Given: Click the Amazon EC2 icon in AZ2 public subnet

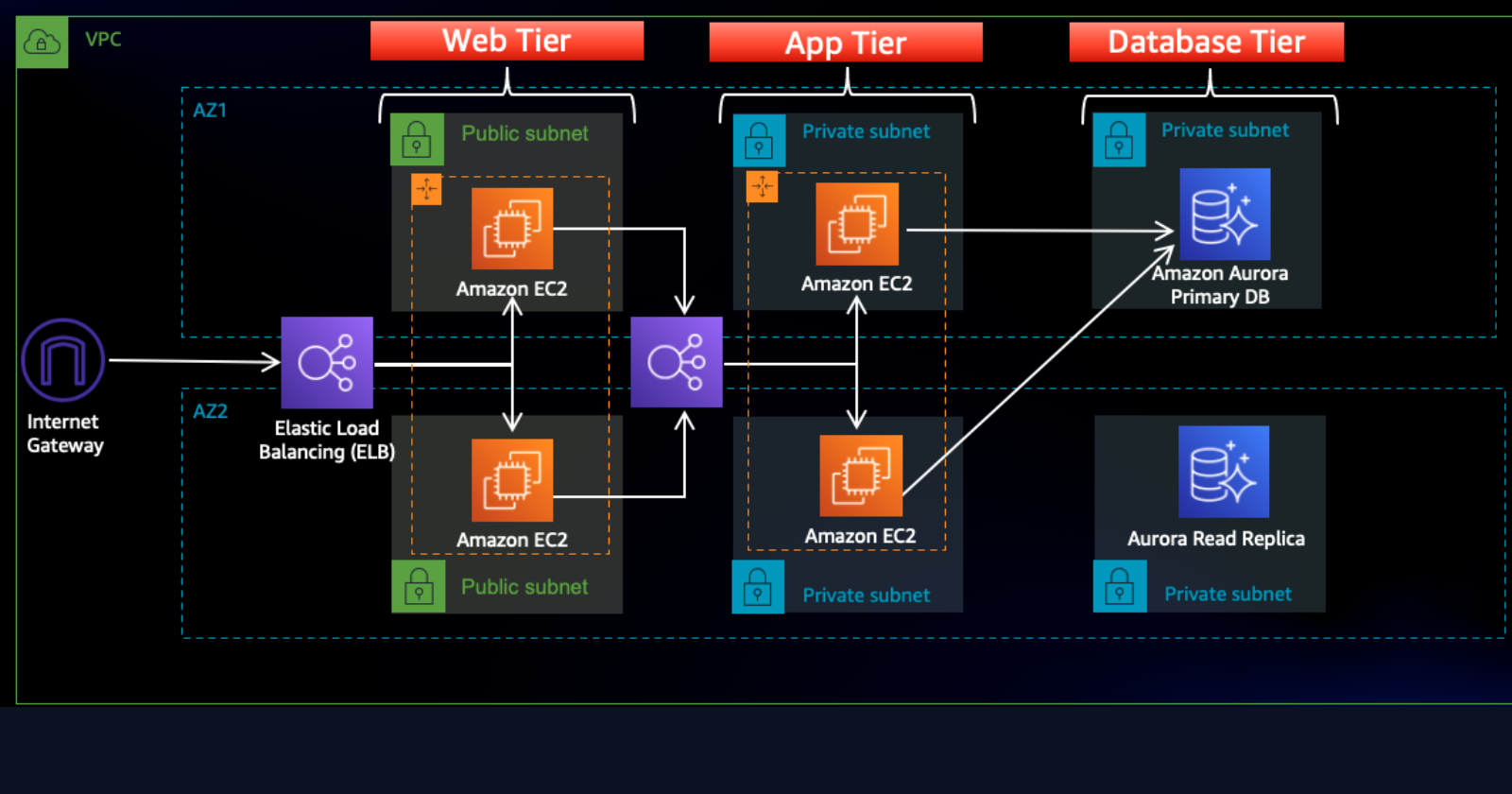Looking at the screenshot, I should coord(512,480).
